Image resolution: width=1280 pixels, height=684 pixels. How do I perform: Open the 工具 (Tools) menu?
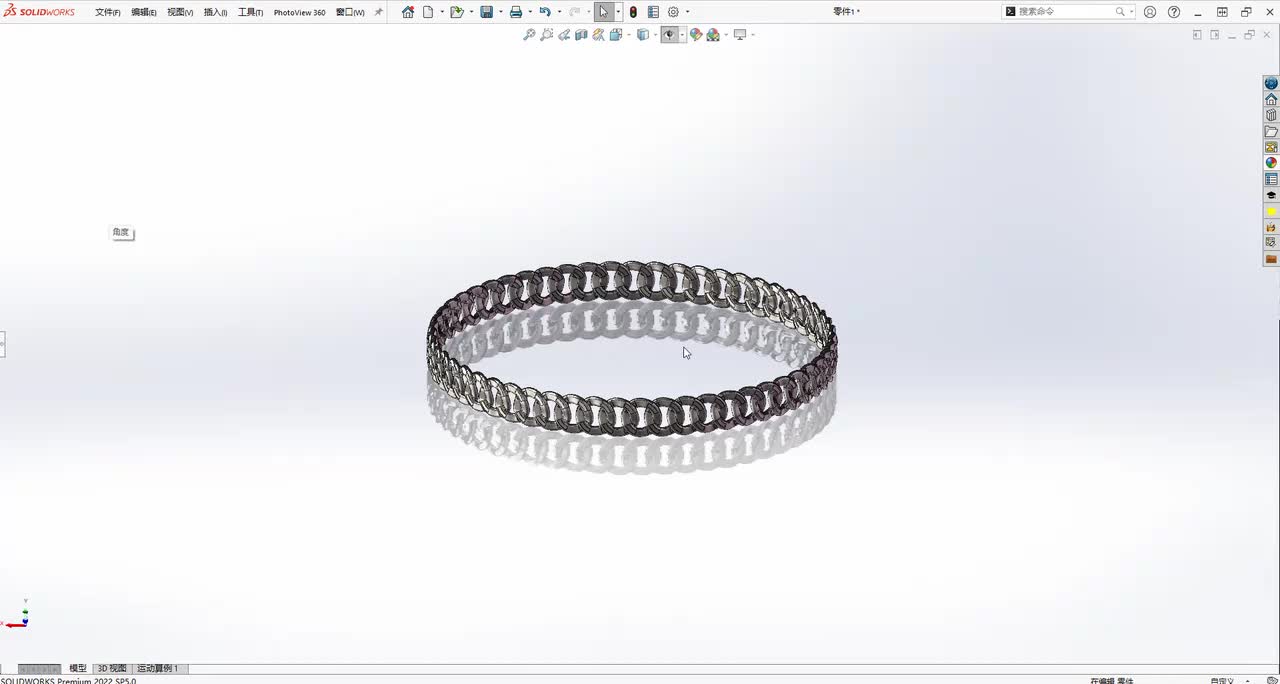point(250,12)
